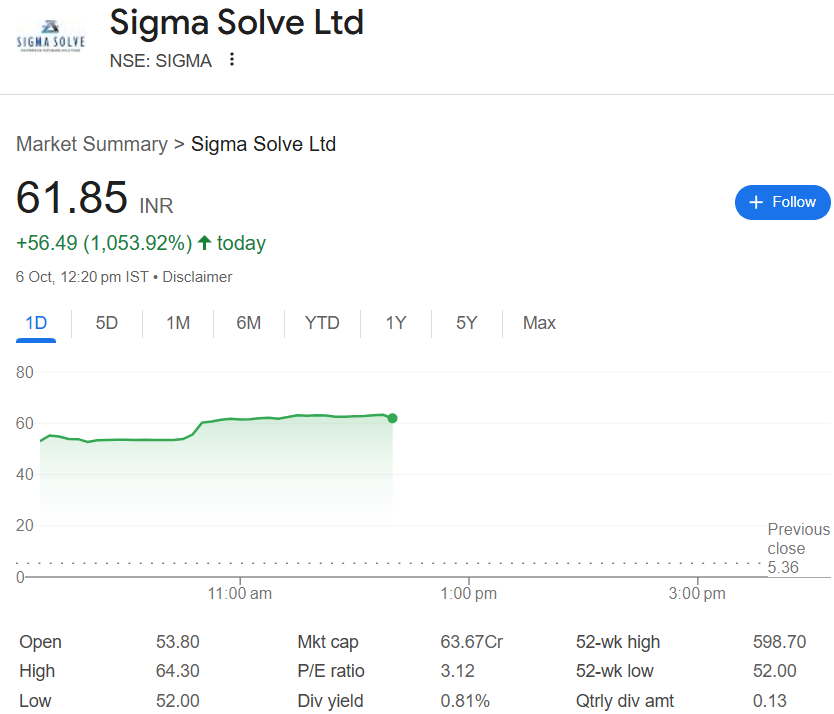The height and width of the screenshot is (714, 834).
Task: Click the Sigma Solve Ltd page heading
Action: point(236,22)
